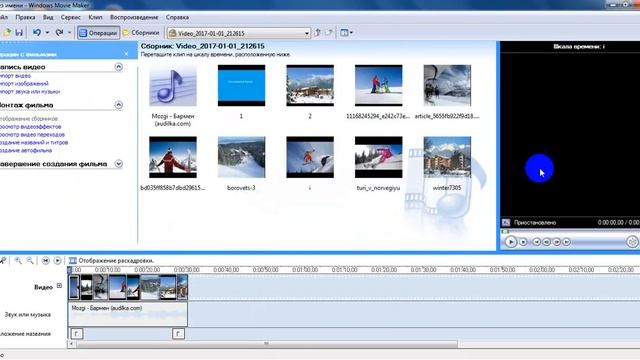Select the Mozgi - Бармен audio clip icon
The width and height of the screenshot is (640, 360).
[x=173, y=85]
